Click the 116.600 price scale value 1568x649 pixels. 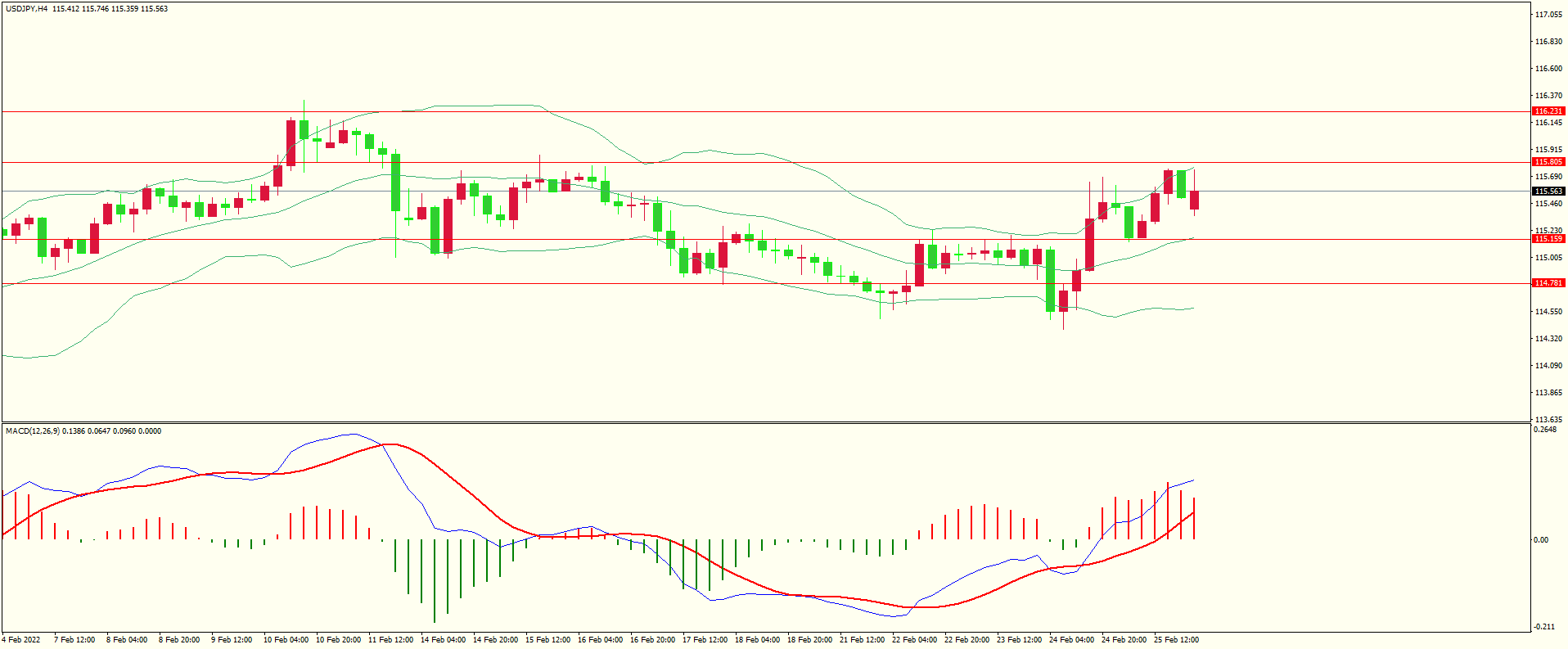(x=1548, y=69)
